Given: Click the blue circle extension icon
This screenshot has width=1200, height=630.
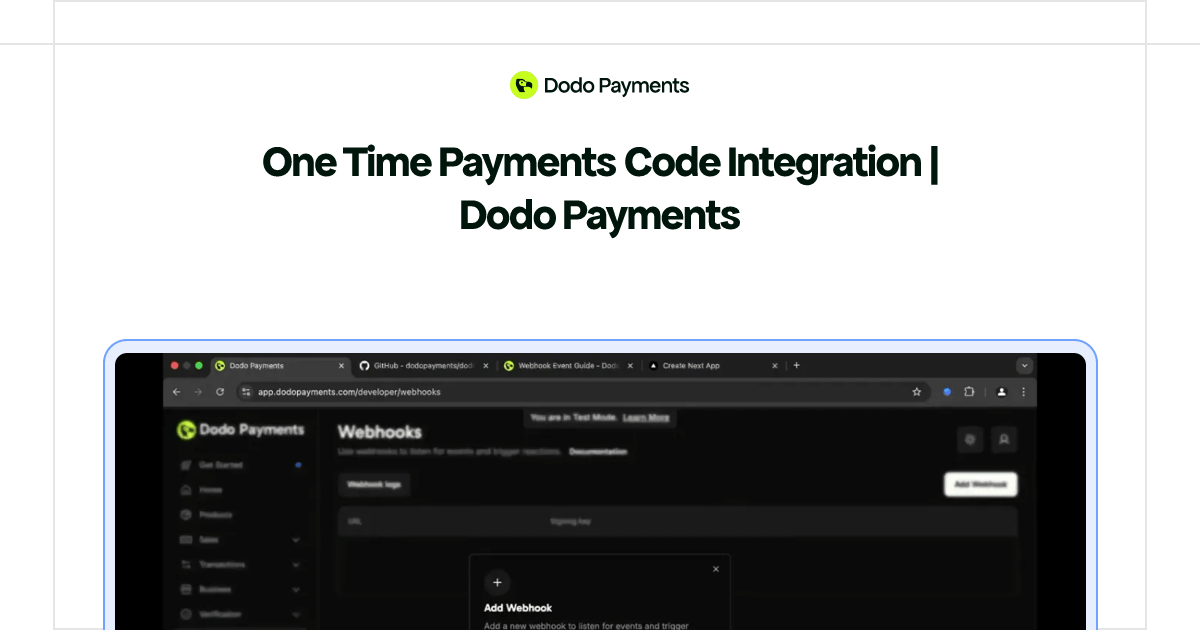Looking at the screenshot, I should 947,392.
